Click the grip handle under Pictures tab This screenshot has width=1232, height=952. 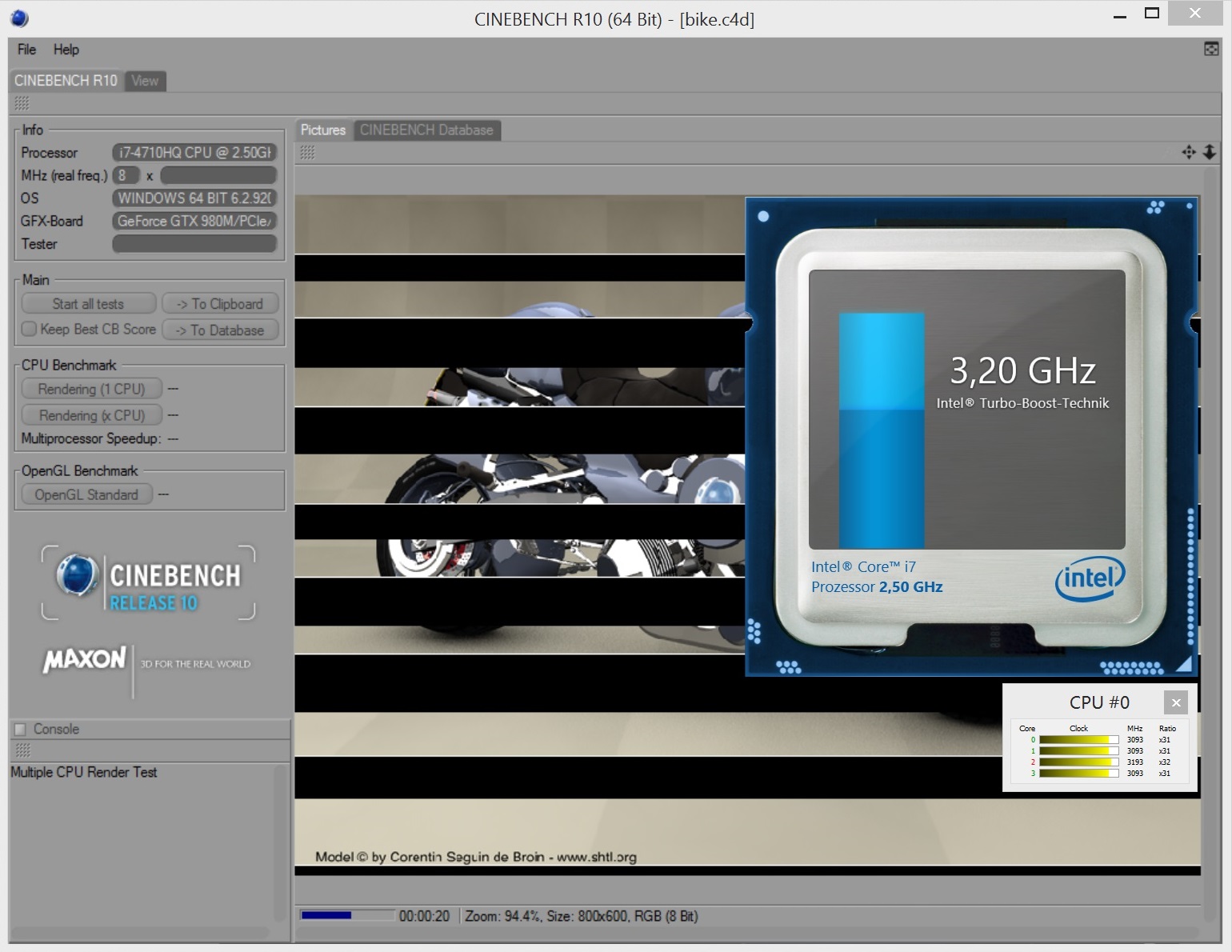point(308,153)
